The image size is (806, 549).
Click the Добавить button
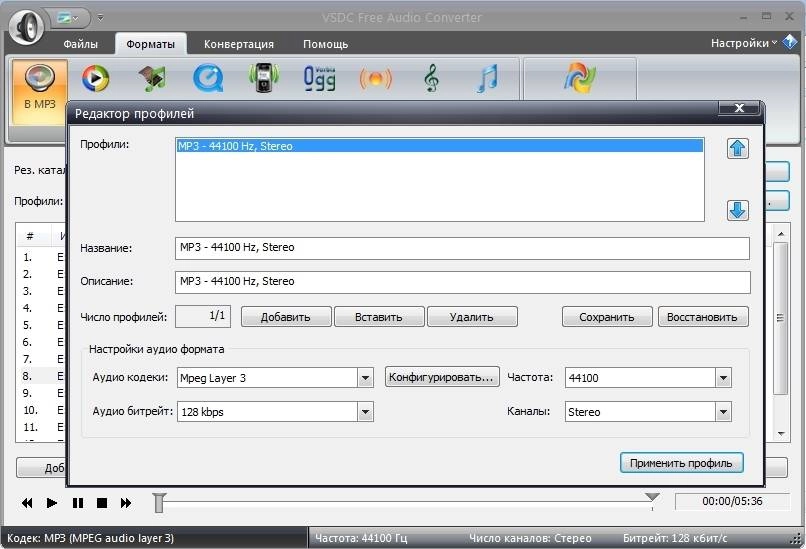286,317
